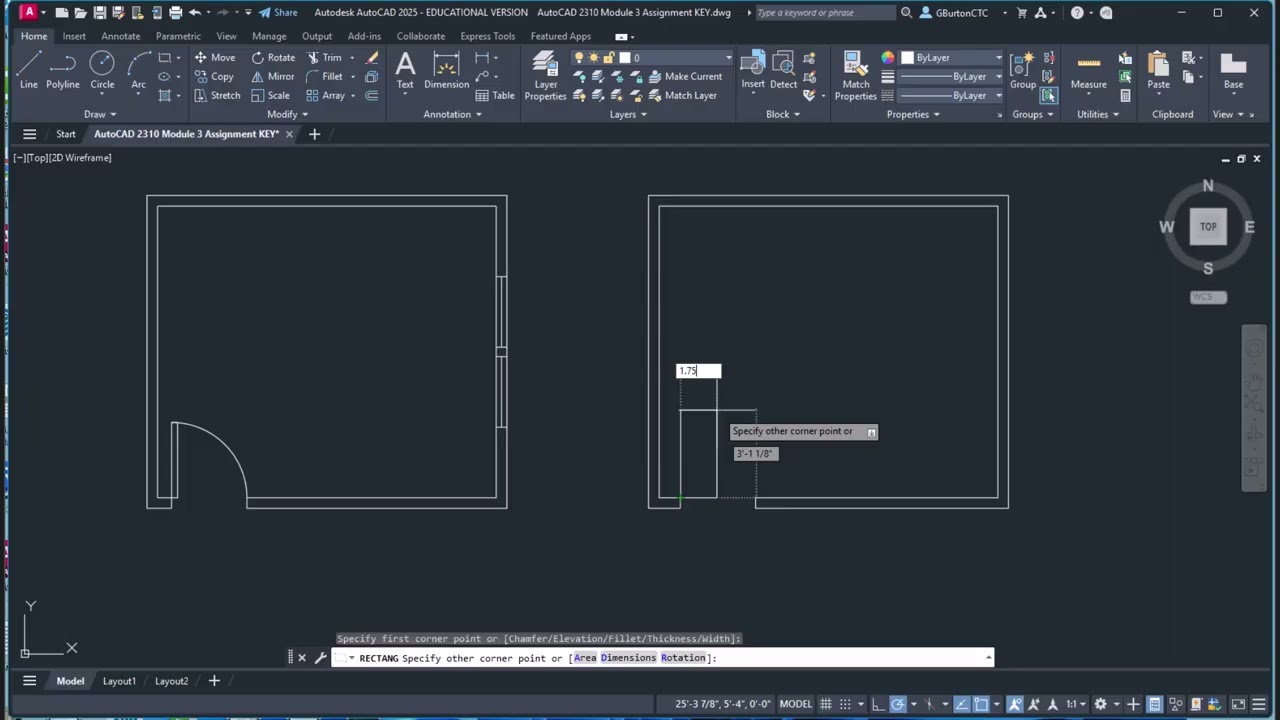Click the Rotate tool
1280x720 pixels.
click(x=273, y=57)
